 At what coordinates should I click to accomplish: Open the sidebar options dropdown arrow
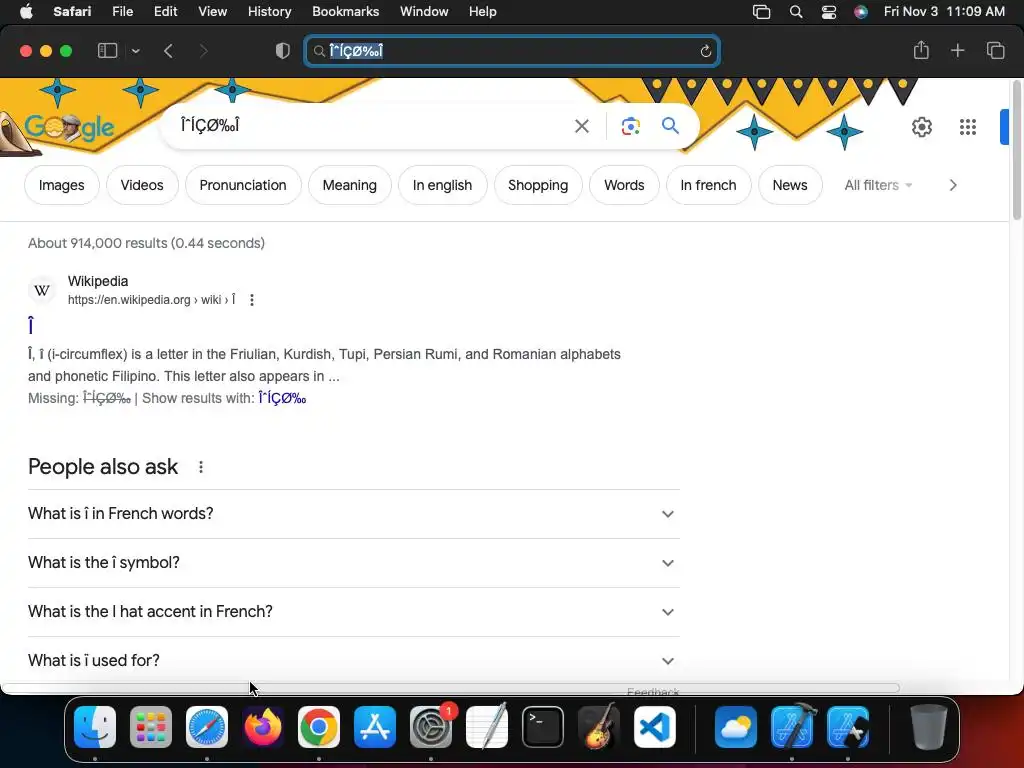pyautogui.click(x=135, y=51)
